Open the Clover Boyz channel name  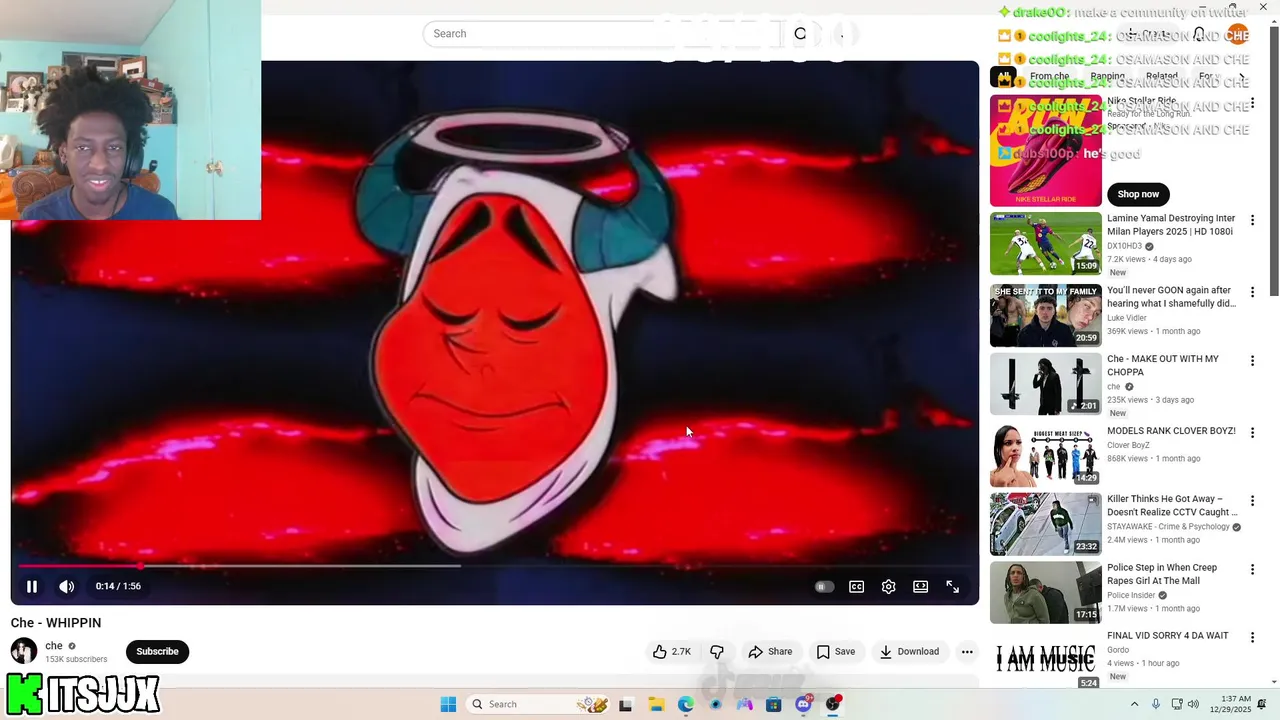pyautogui.click(x=1128, y=445)
